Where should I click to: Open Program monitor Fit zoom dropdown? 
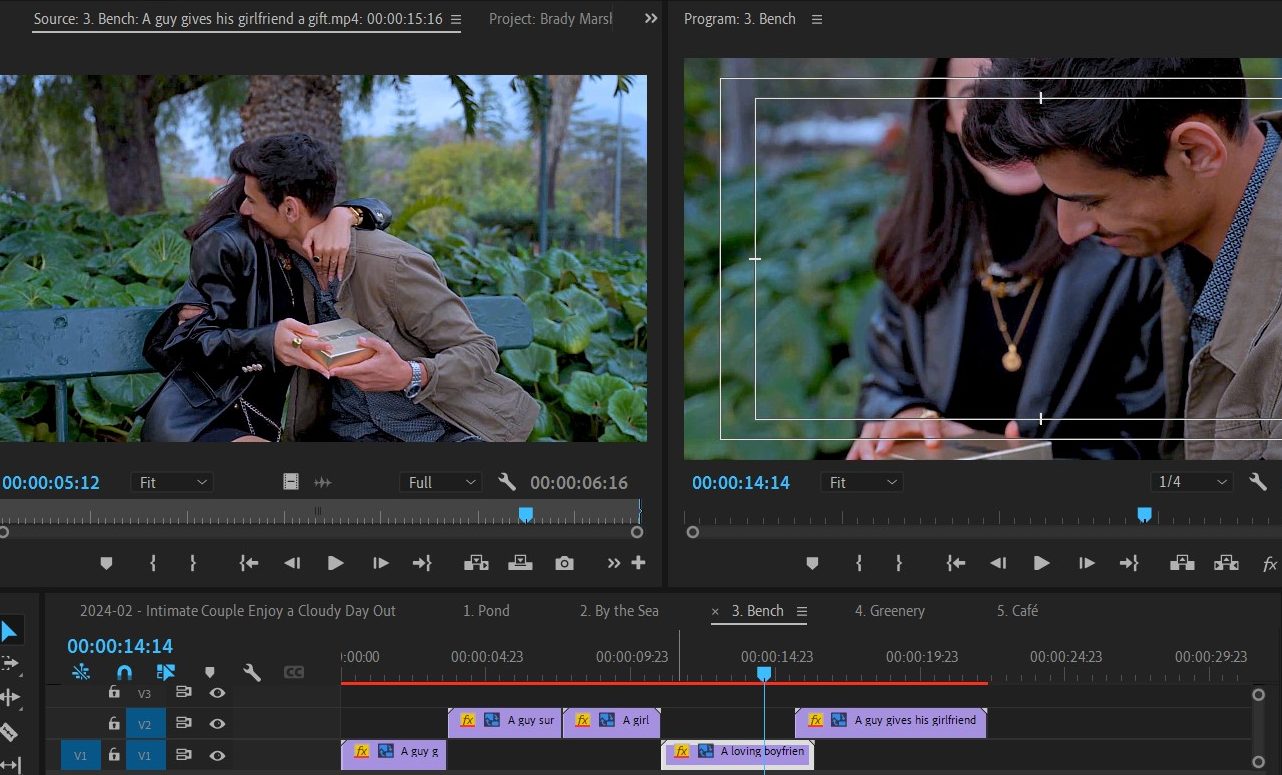[x=862, y=482]
